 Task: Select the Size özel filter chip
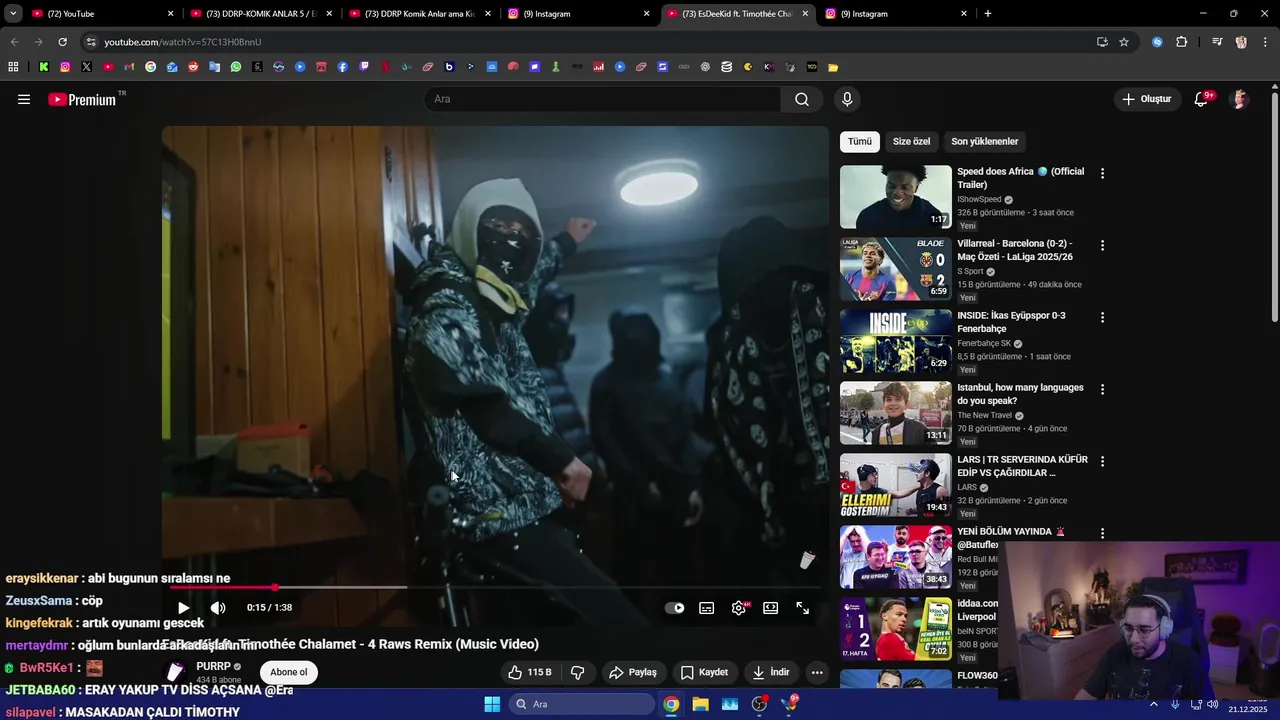(911, 141)
